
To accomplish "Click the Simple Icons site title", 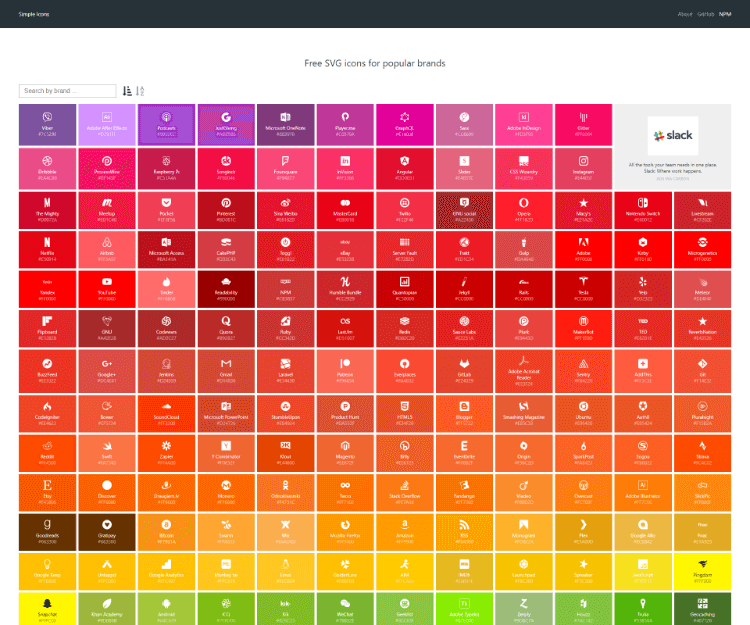I will click(x=33, y=14).
